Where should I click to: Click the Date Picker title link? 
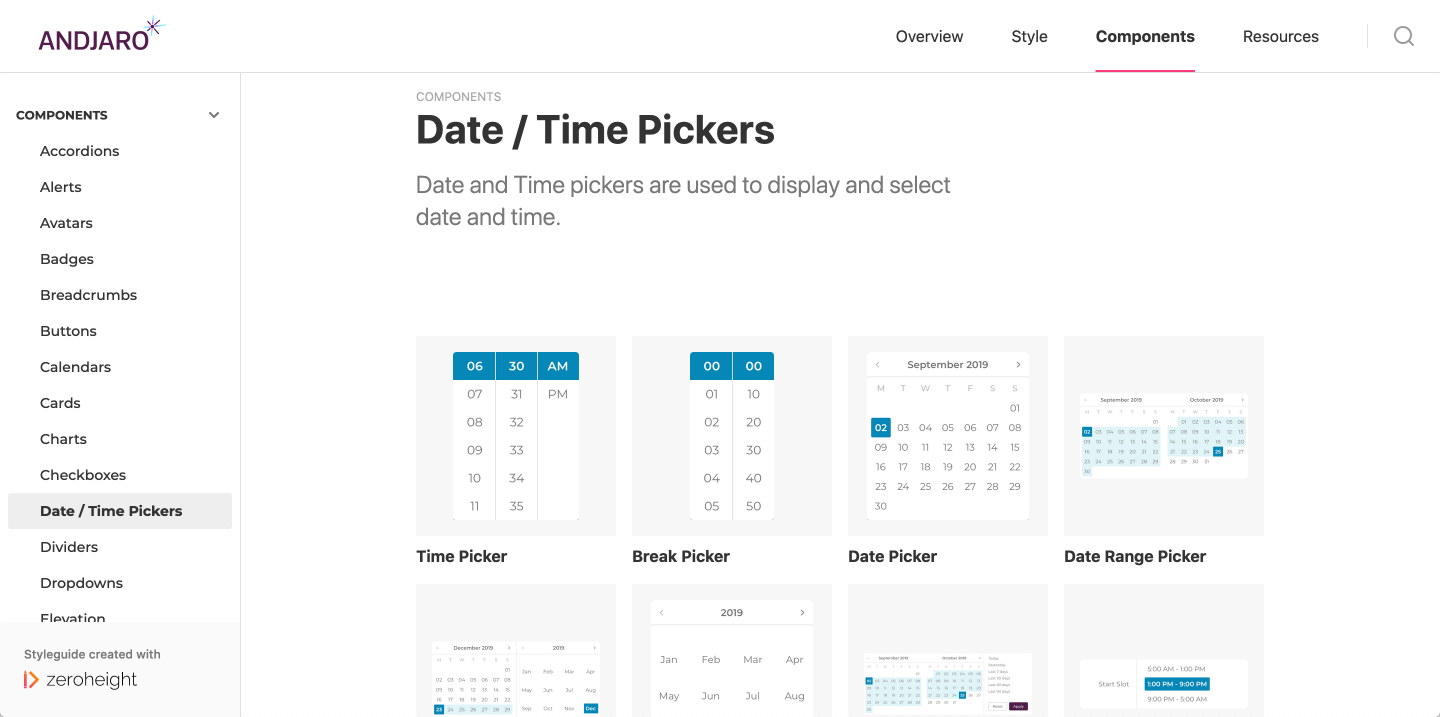[892, 556]
